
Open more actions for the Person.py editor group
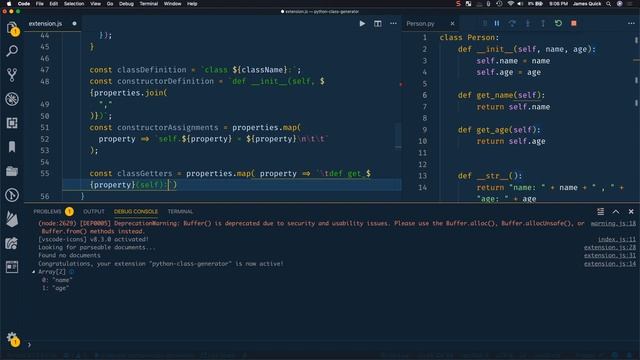click(x=631, y=23)
